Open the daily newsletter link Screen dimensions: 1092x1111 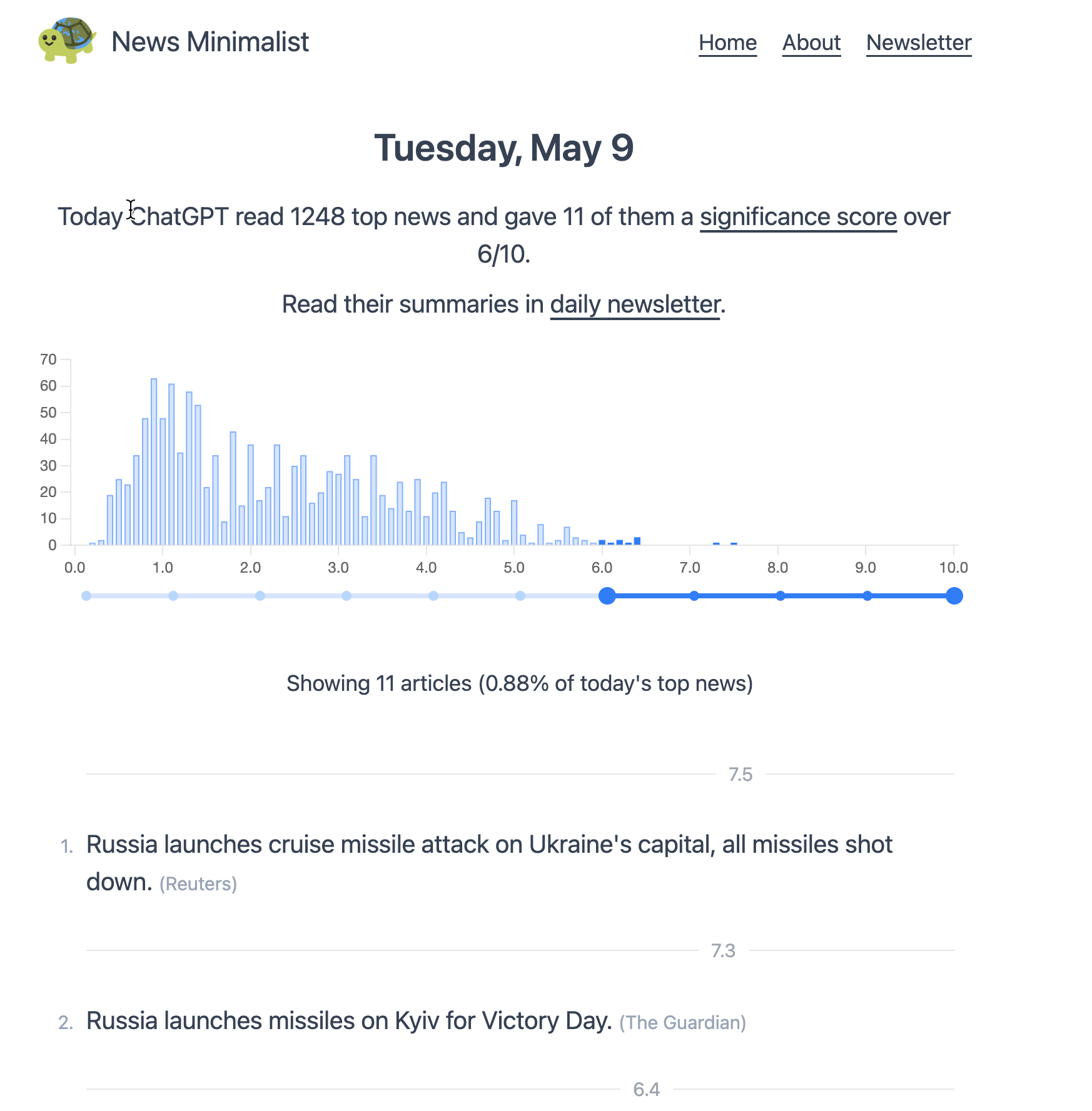[x=635, y=304]
